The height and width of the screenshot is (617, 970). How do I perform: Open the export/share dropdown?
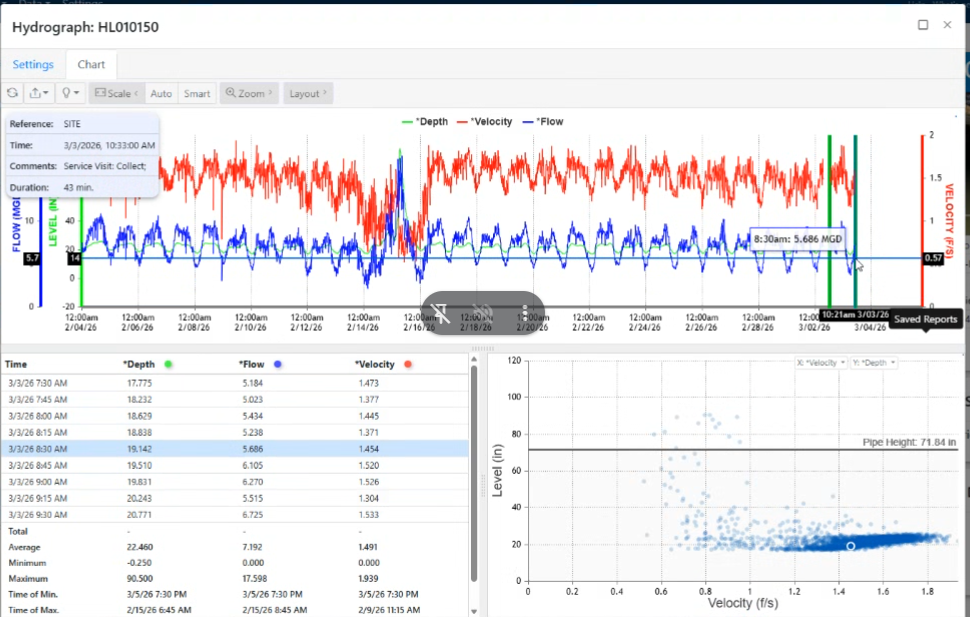click(x=39, y=93)
